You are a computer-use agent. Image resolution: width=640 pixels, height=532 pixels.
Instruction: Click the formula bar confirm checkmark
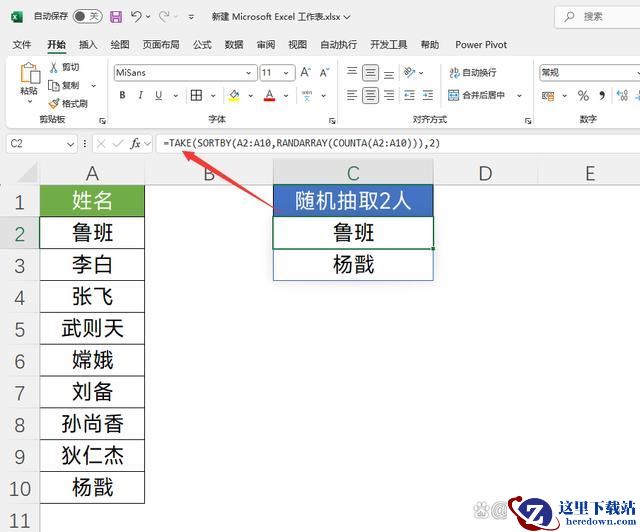pyautogui.click(x=118, y=143)
